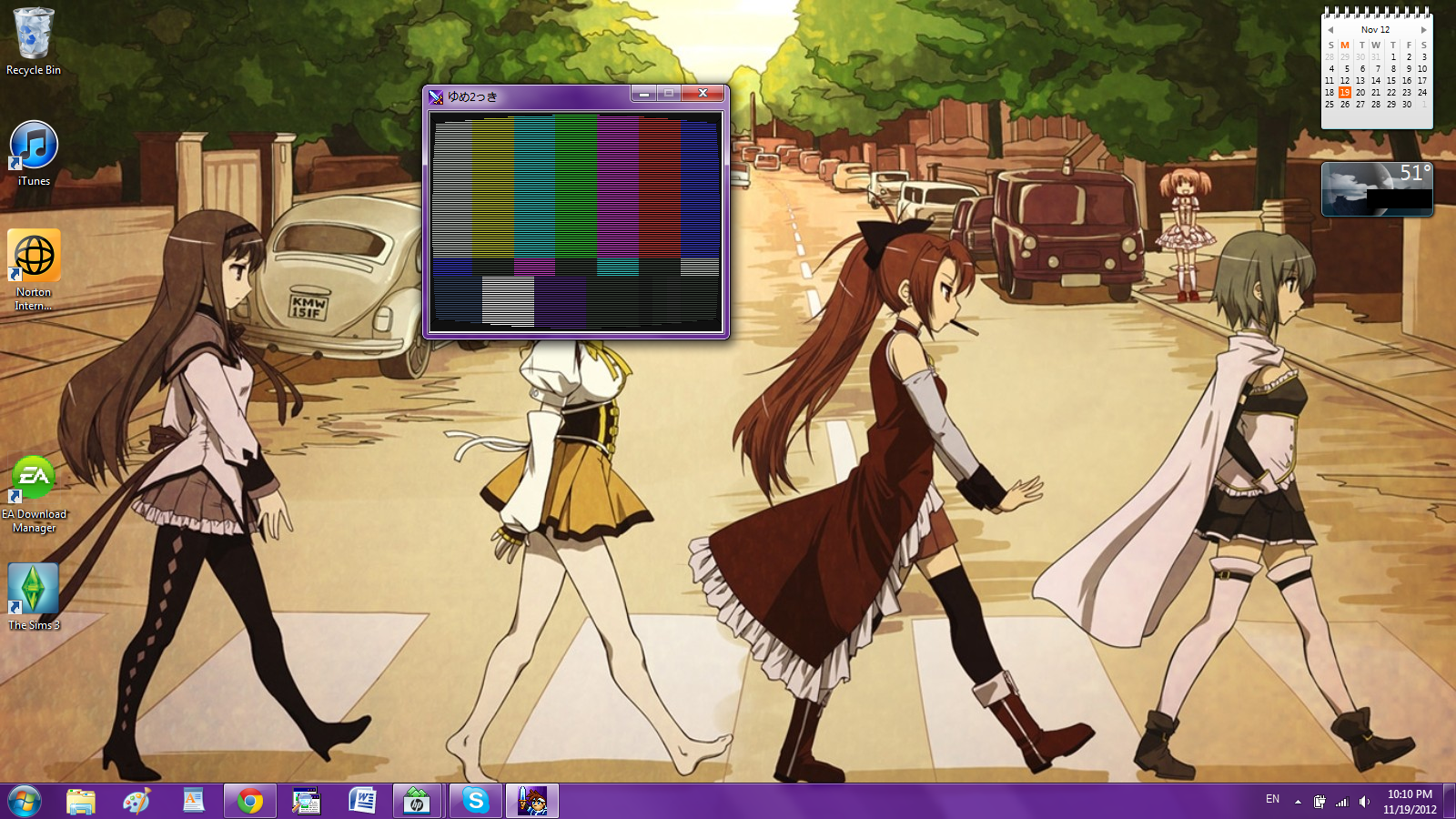Go to previous month in calendar gadget
Screen dimensions: 1456x819
[1330, 30]
